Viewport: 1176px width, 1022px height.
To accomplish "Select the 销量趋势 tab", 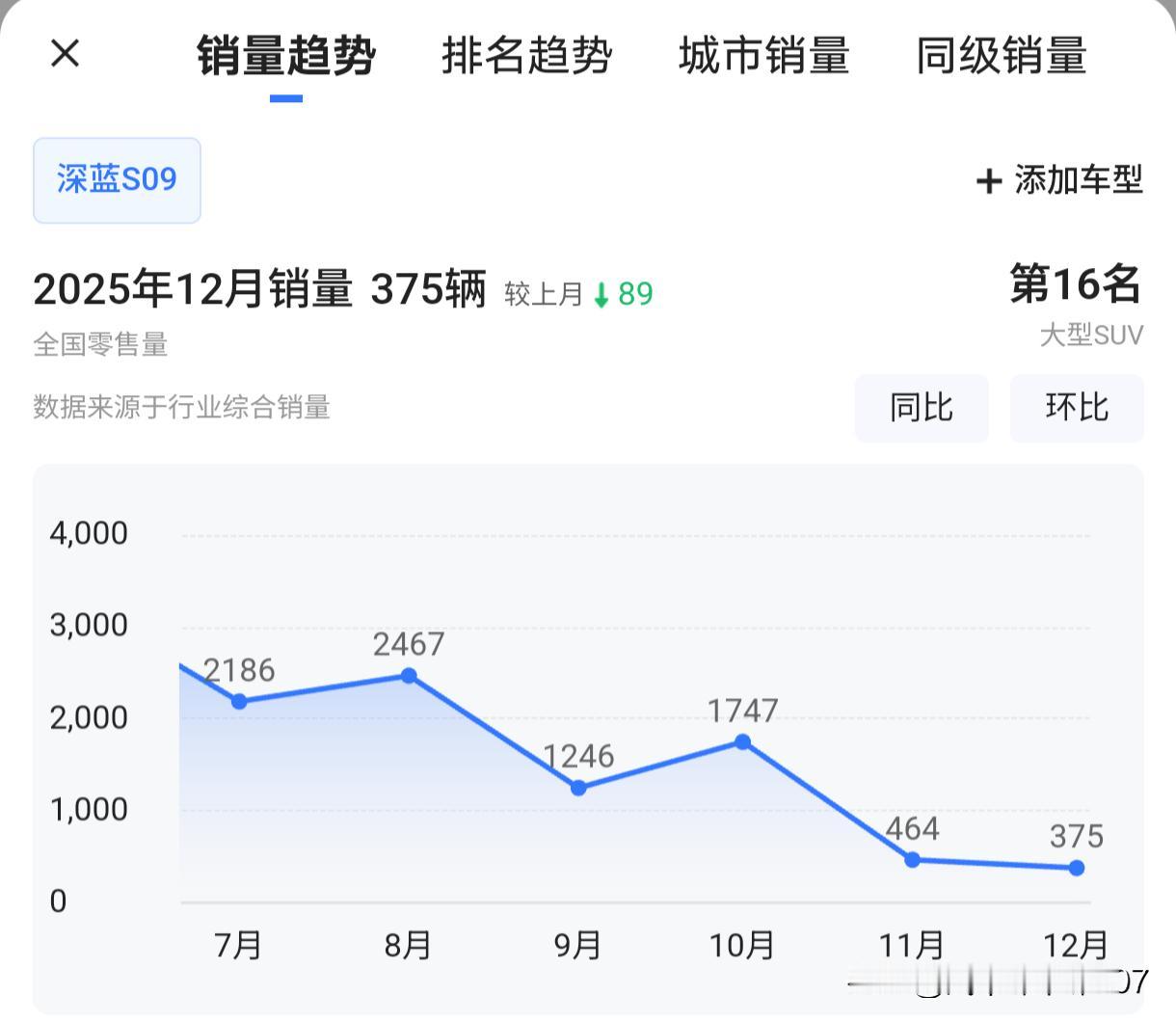I will point(286,55).
